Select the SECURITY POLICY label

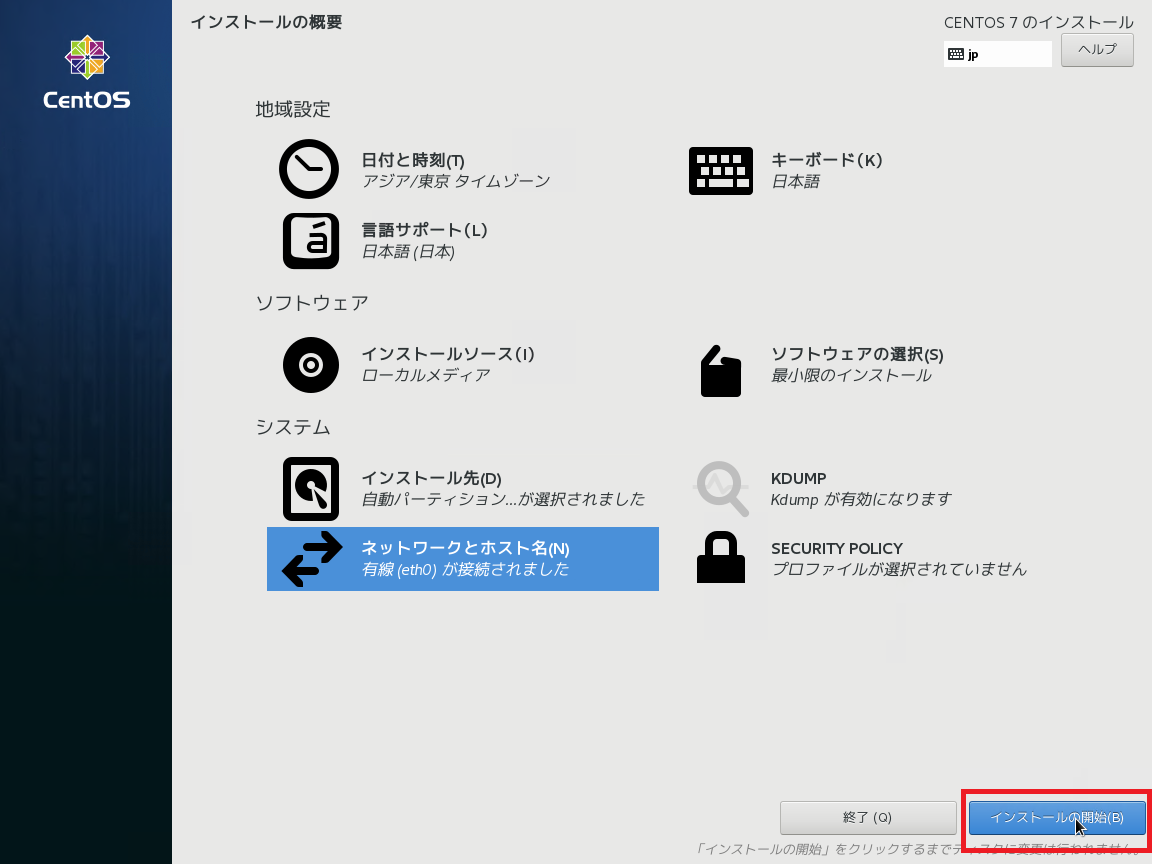click(837, 548)
